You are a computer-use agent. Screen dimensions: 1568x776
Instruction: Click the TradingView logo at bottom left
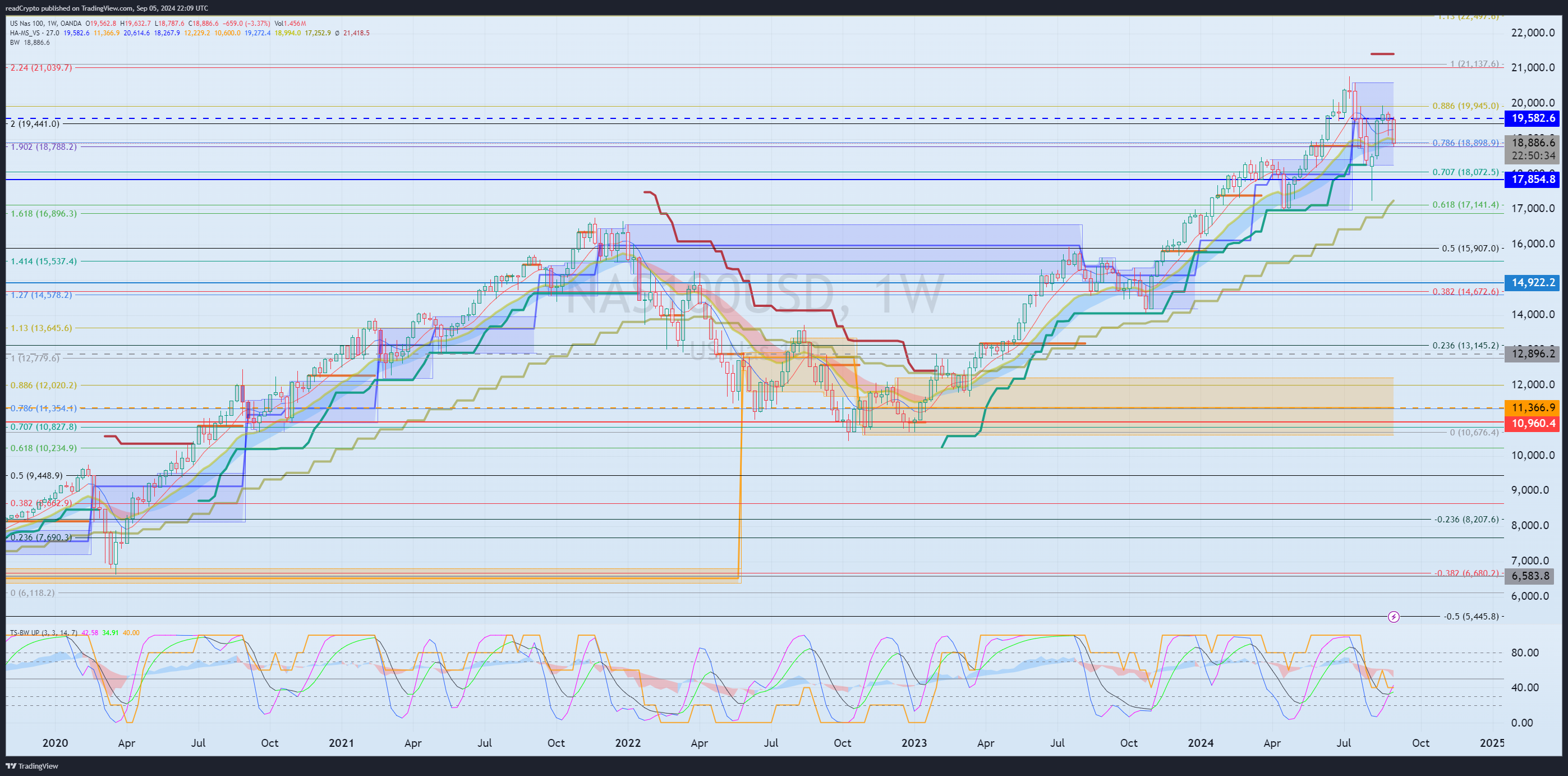point(31,766)
